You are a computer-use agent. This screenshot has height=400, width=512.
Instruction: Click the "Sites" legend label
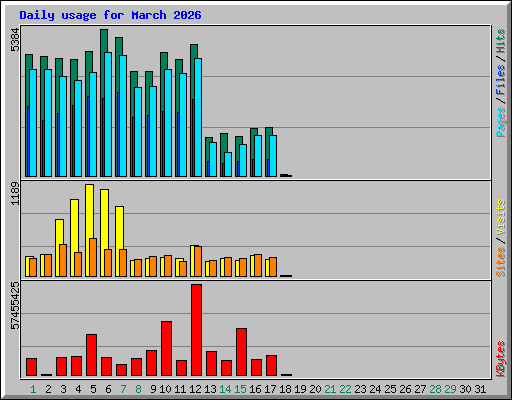click(x=501, y=262)
